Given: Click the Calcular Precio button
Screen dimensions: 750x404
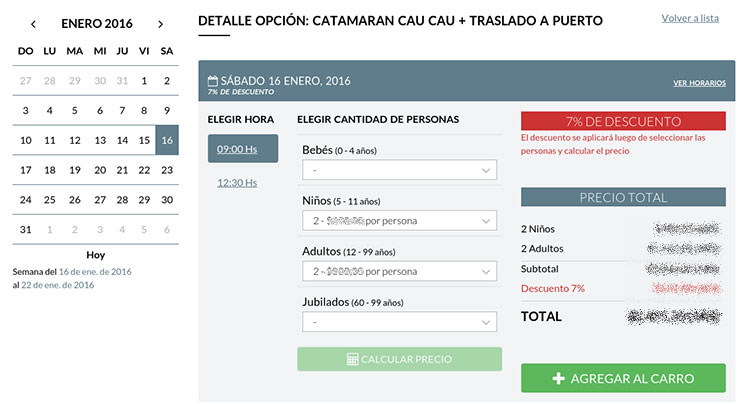Looking at the screenshot, I should (399, 359).
